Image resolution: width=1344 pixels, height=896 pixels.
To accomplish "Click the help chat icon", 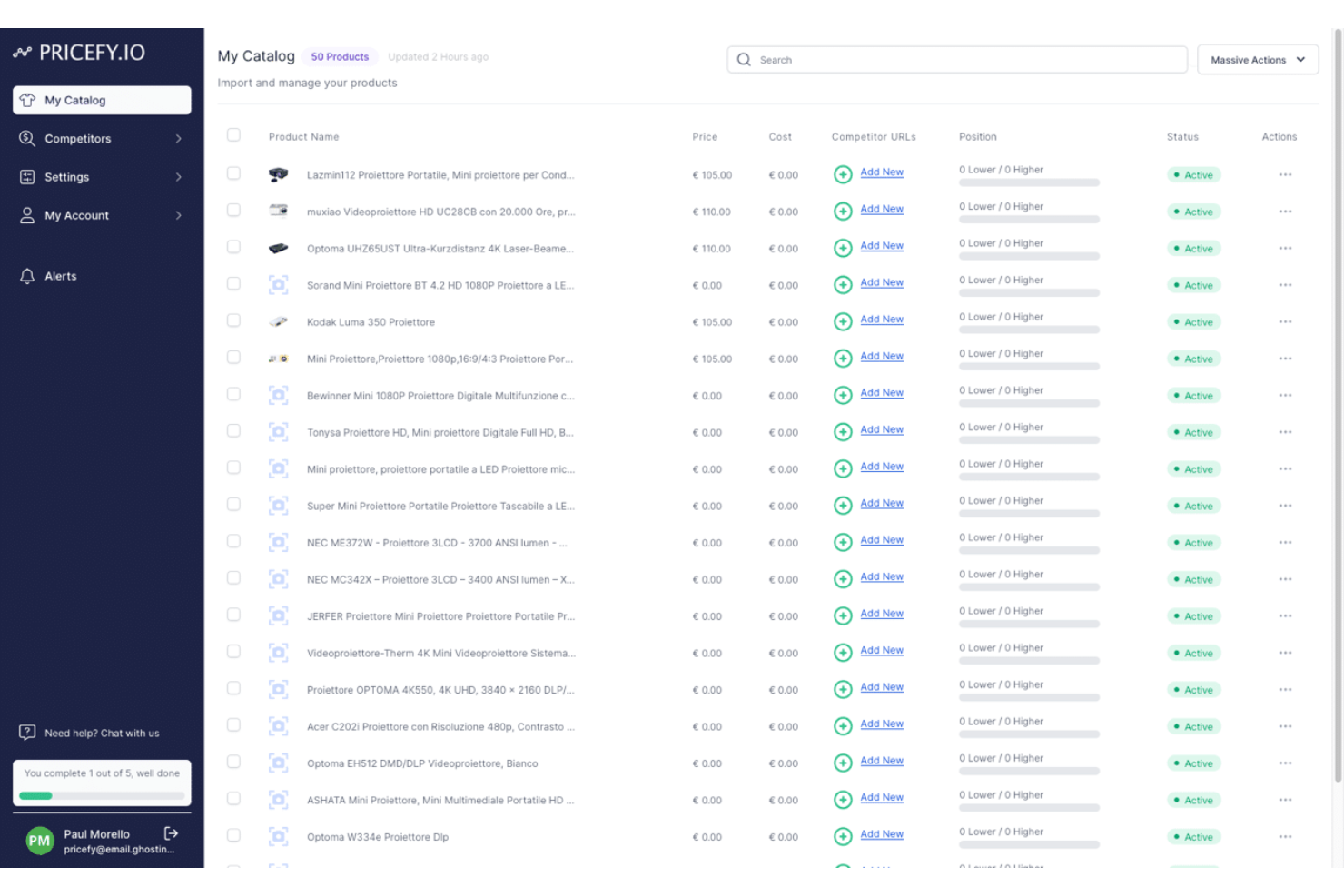I will (x=27, y=733).
